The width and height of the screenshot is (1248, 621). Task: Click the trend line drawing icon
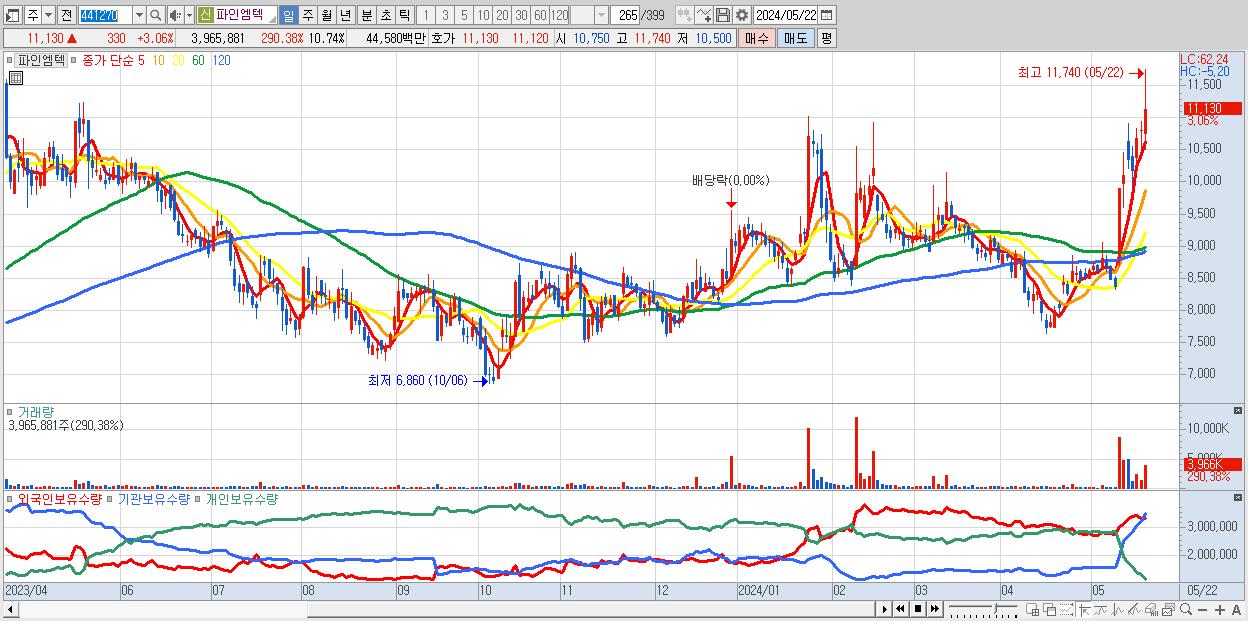pyautogui.click(x=1101, y=609)
